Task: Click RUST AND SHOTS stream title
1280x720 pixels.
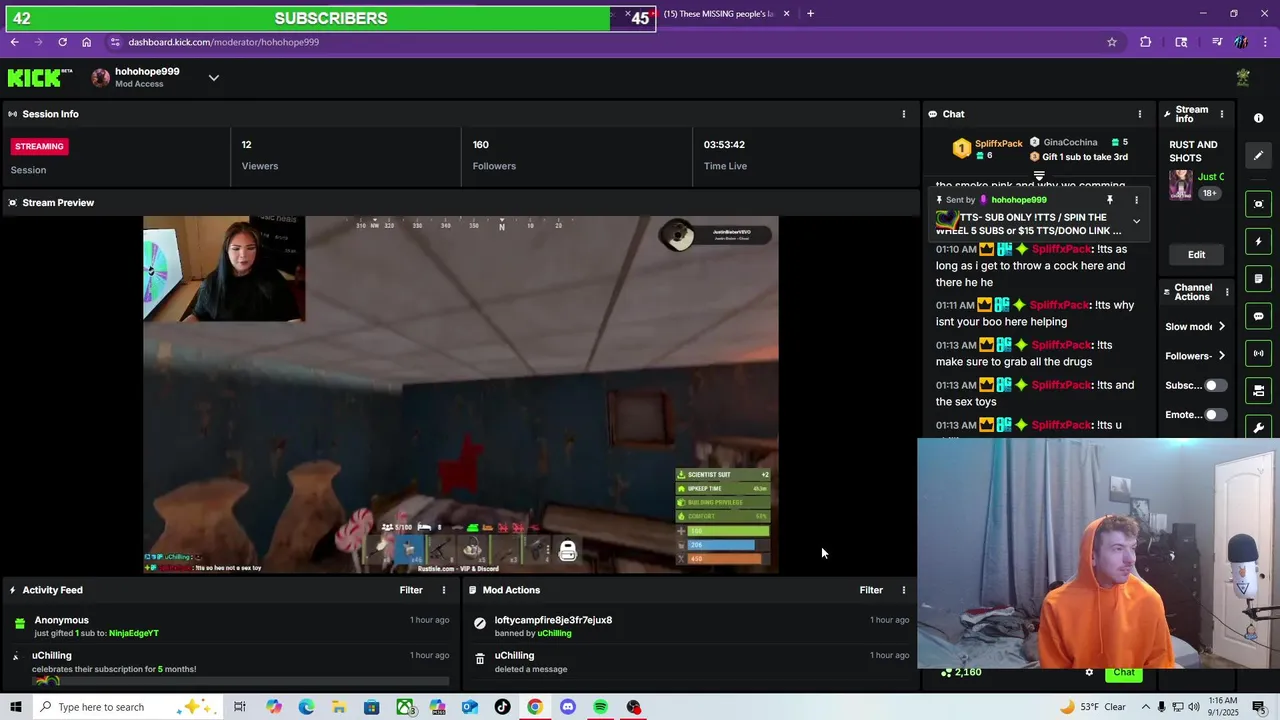Action: coord(1194,151)
